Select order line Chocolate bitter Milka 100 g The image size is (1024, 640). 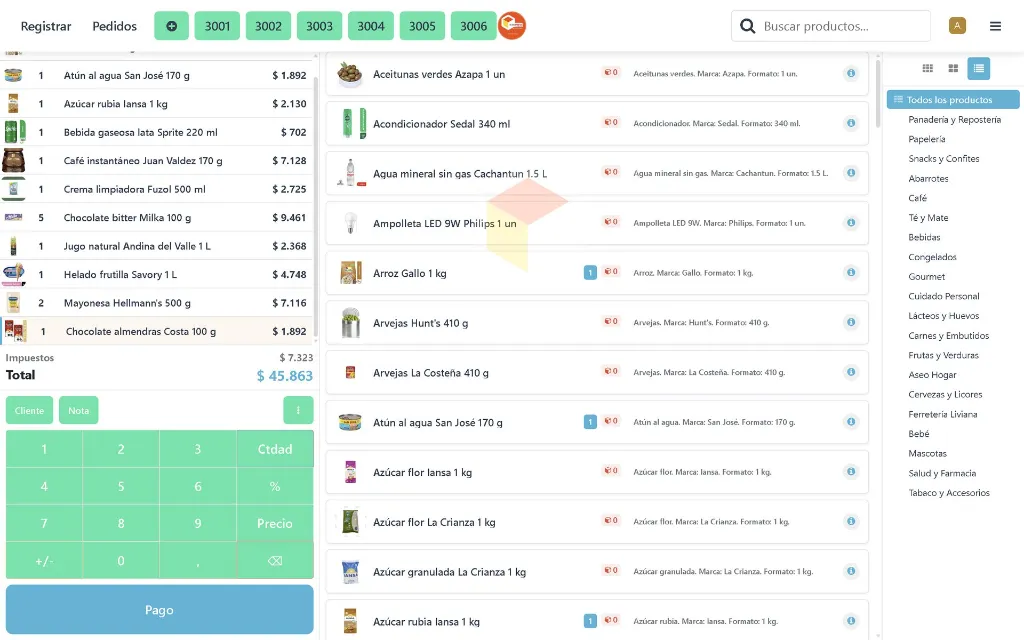157,217
